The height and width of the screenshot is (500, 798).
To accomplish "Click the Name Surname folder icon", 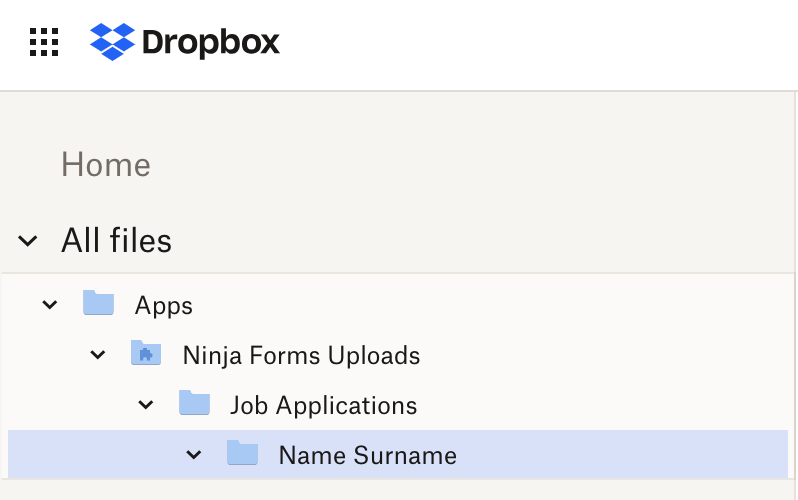I will coord(242,452).
